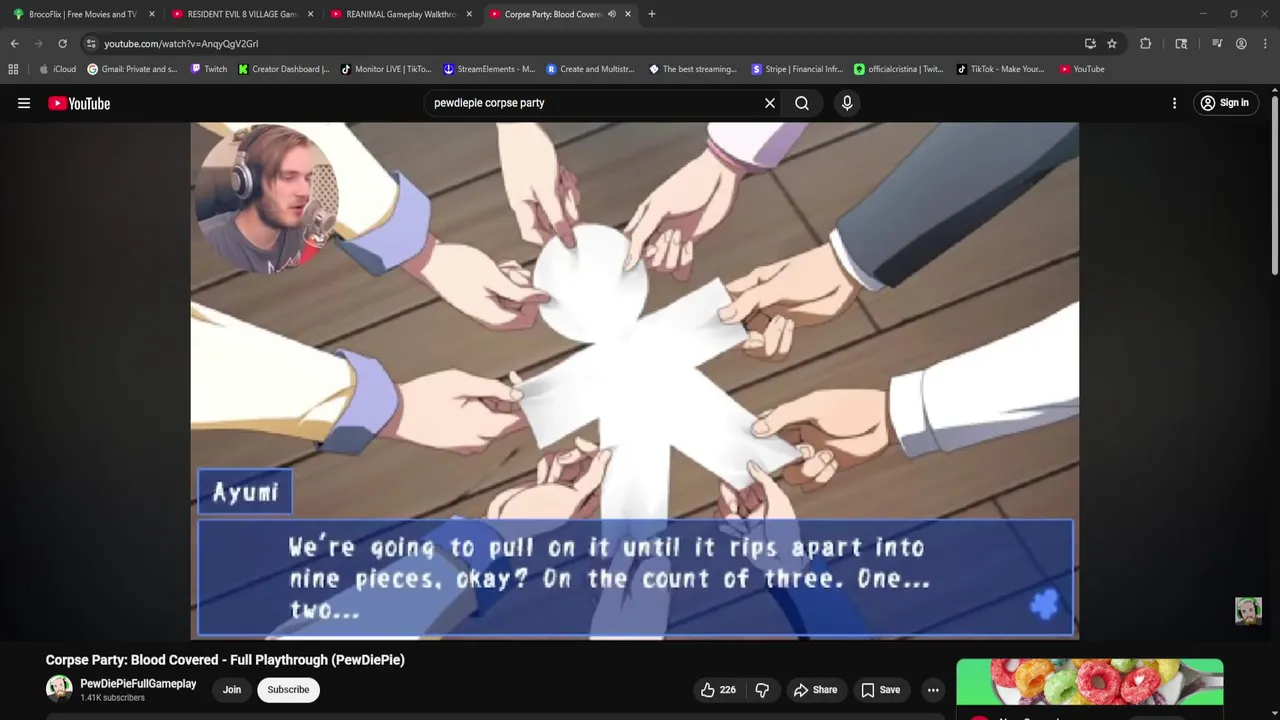Open the Stripe Financial Infra bookmark
Image resolution: width=1280 pixels, height=720 pixels.
click(797, 69)
